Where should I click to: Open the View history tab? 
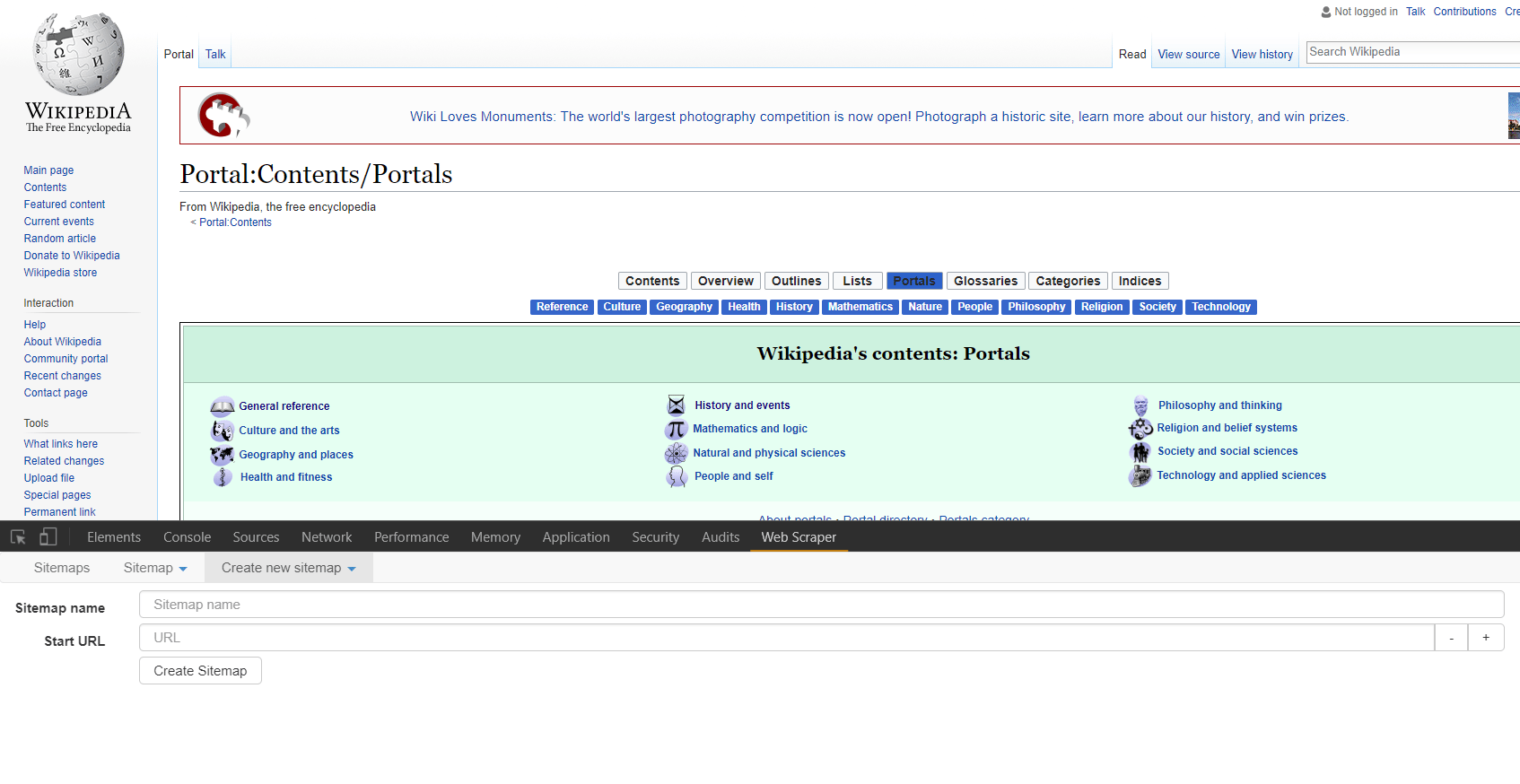1262,55
